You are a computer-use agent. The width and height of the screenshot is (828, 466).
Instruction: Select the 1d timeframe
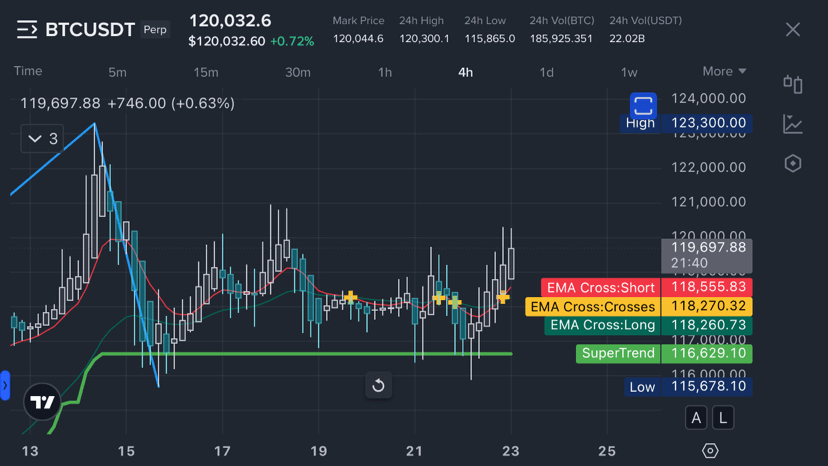coord(547,72)
